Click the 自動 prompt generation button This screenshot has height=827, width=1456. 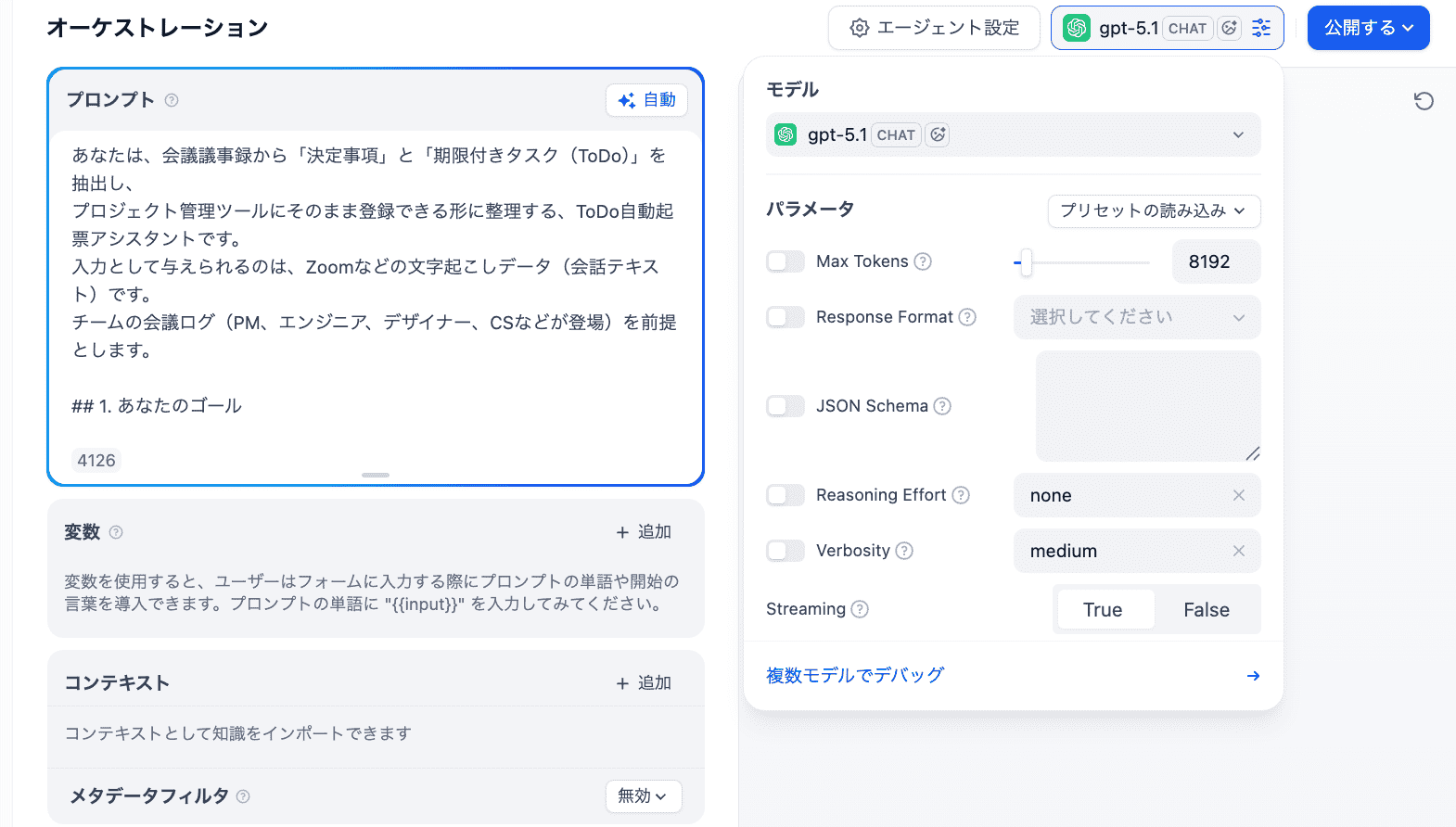[x=646, y=100]
